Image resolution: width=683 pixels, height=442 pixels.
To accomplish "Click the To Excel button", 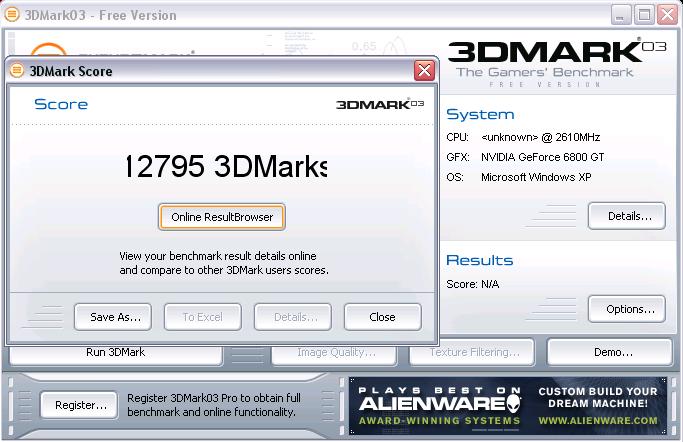I will [203, 317].
